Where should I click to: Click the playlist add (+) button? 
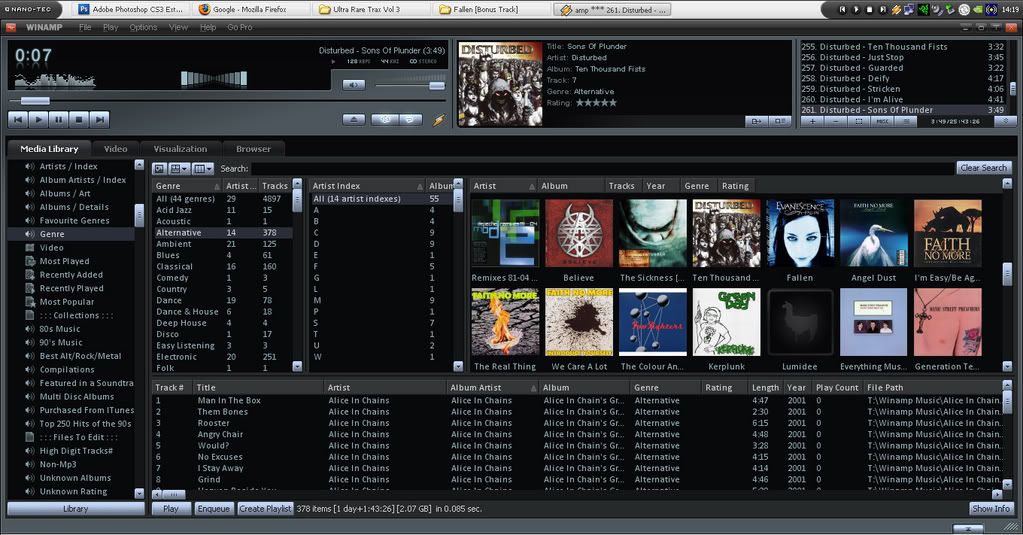[x=812, y=121]
